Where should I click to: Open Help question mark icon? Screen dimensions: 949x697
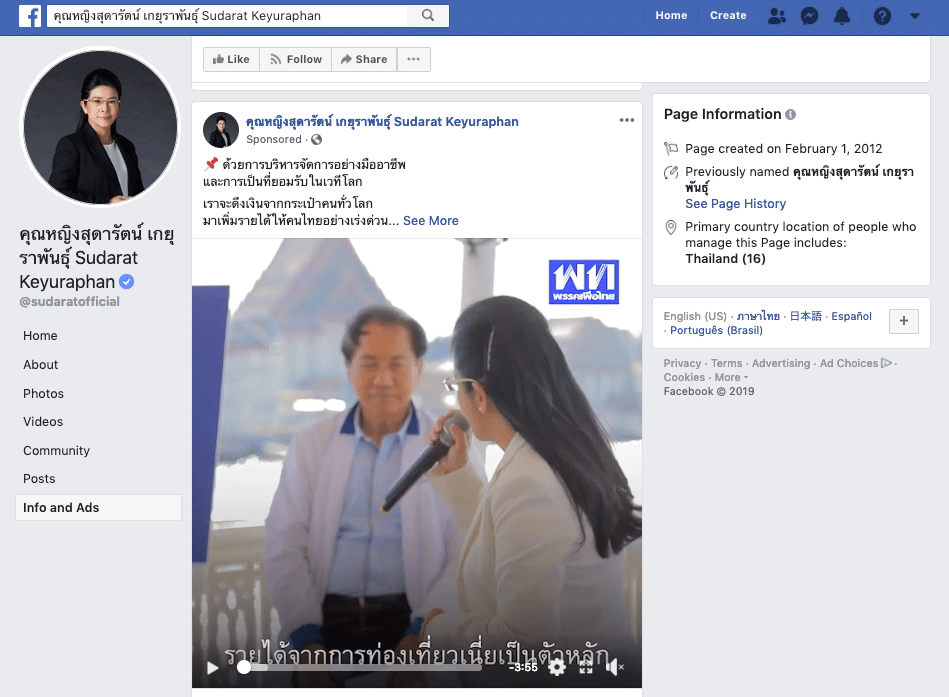[x=882, y=16]
